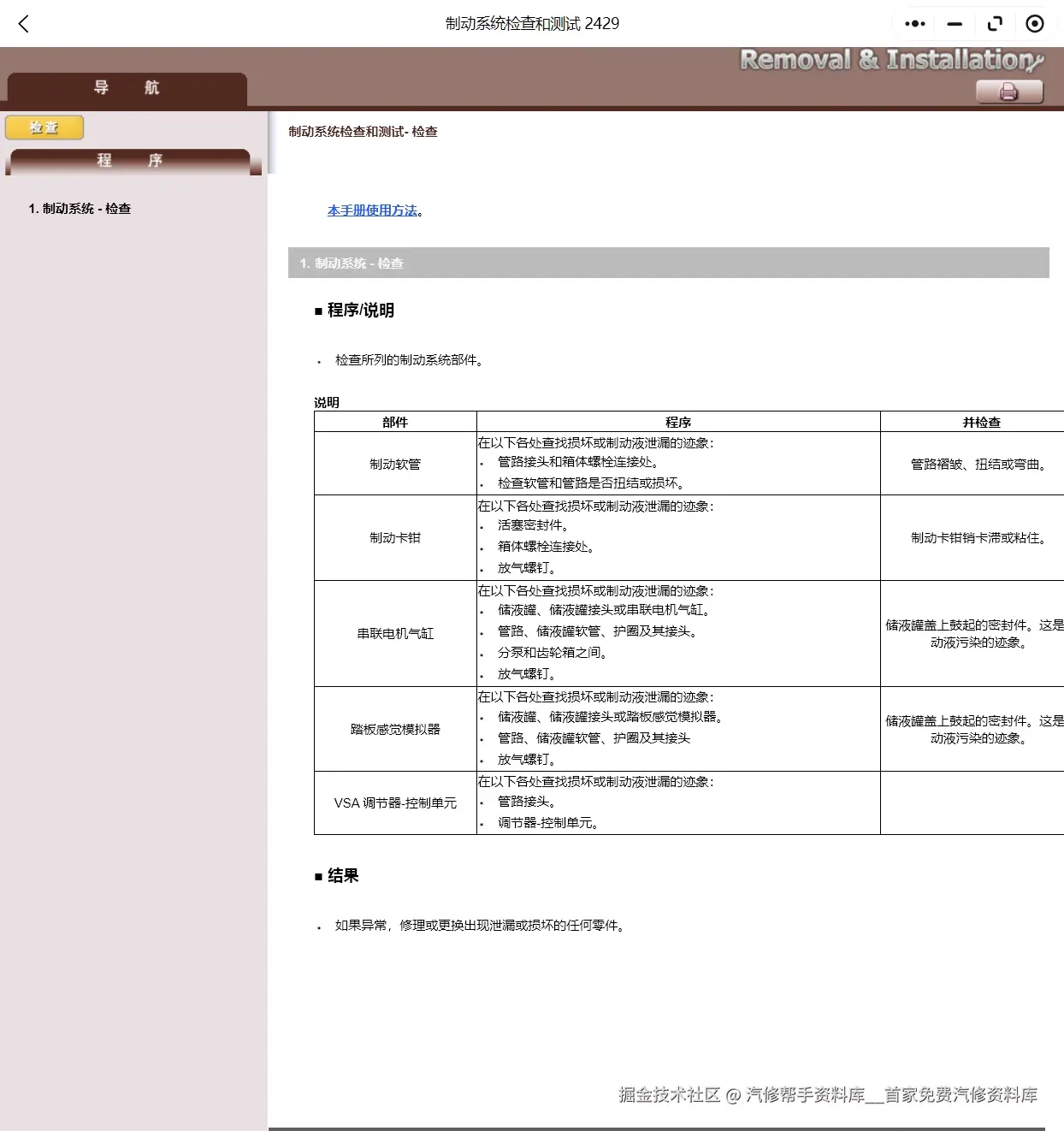The height and width of the screenshot is (1131, 1064).
Task: Select the 制动软管 table row
Action: (x=395, y=464)
